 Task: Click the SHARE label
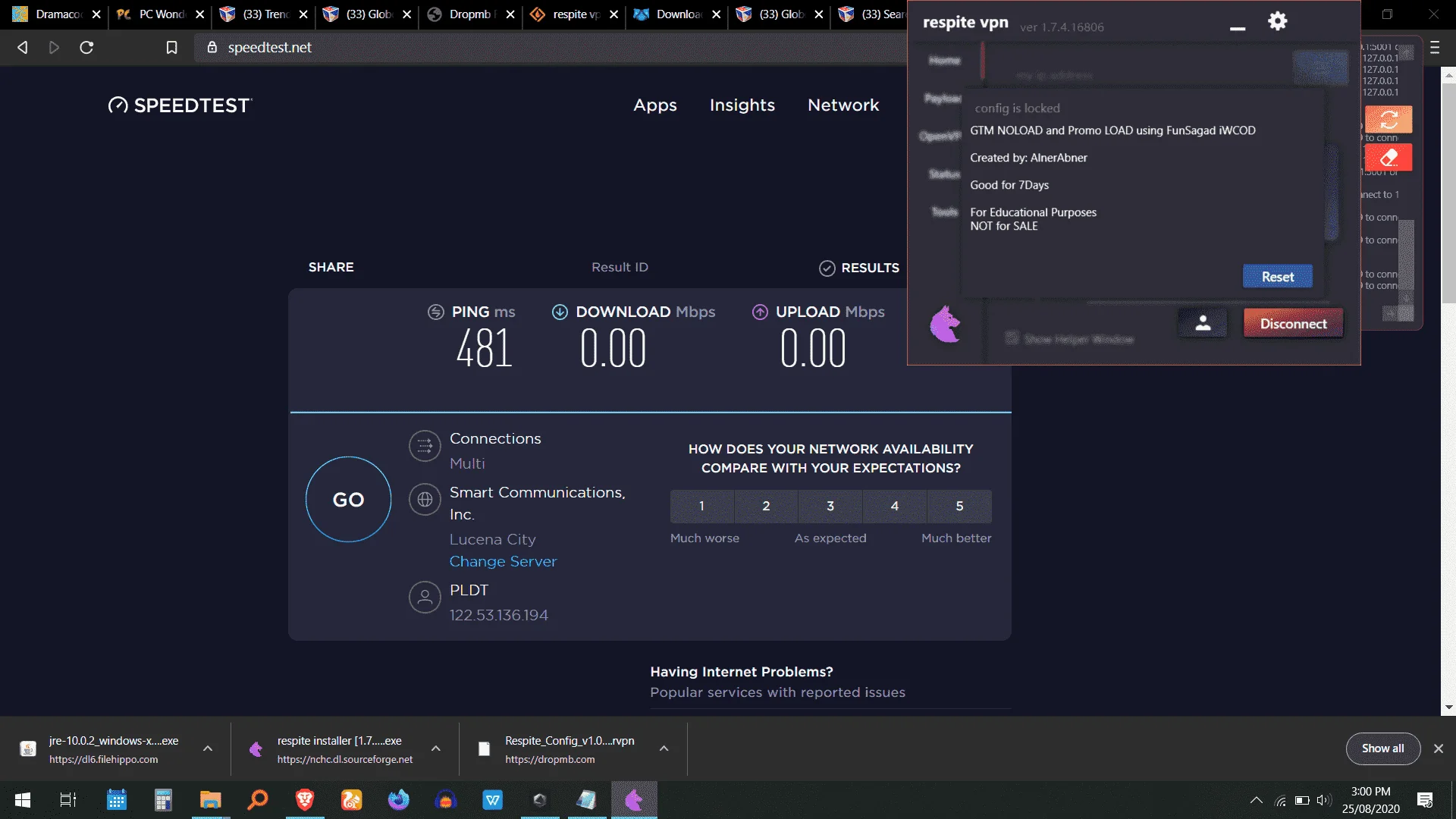pos(331,267)
